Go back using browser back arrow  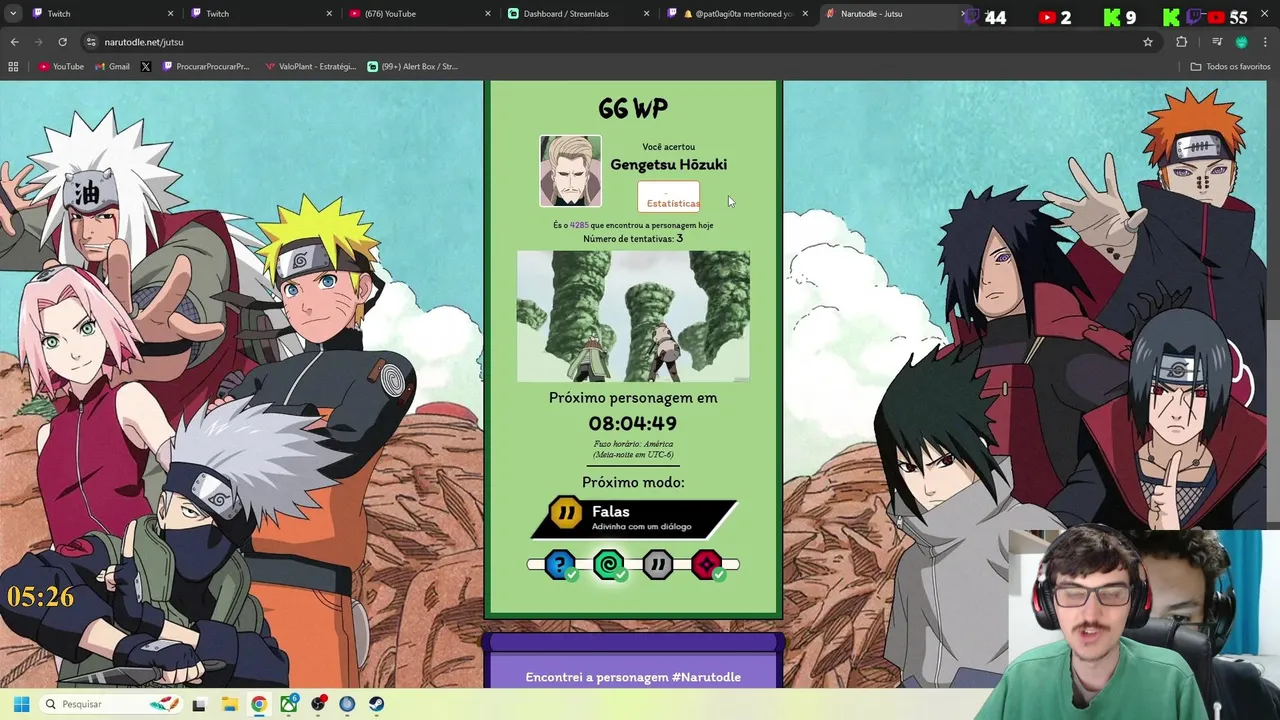click(14, 42)
